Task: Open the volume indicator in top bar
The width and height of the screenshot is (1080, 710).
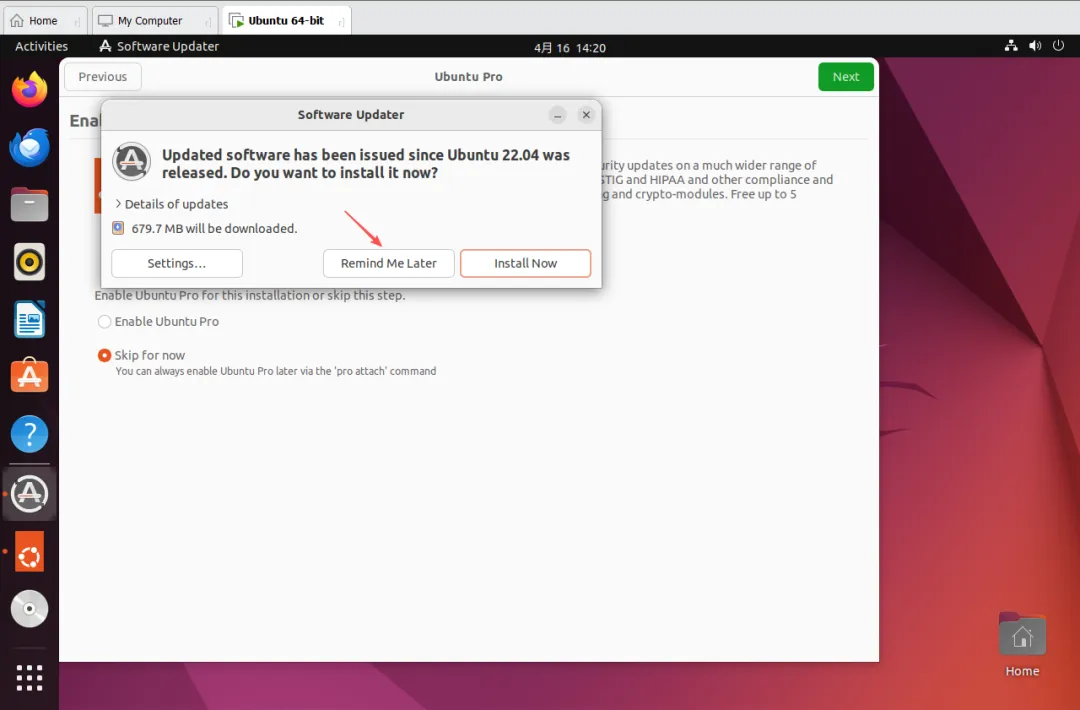Action: click(x=1035, y=46)
